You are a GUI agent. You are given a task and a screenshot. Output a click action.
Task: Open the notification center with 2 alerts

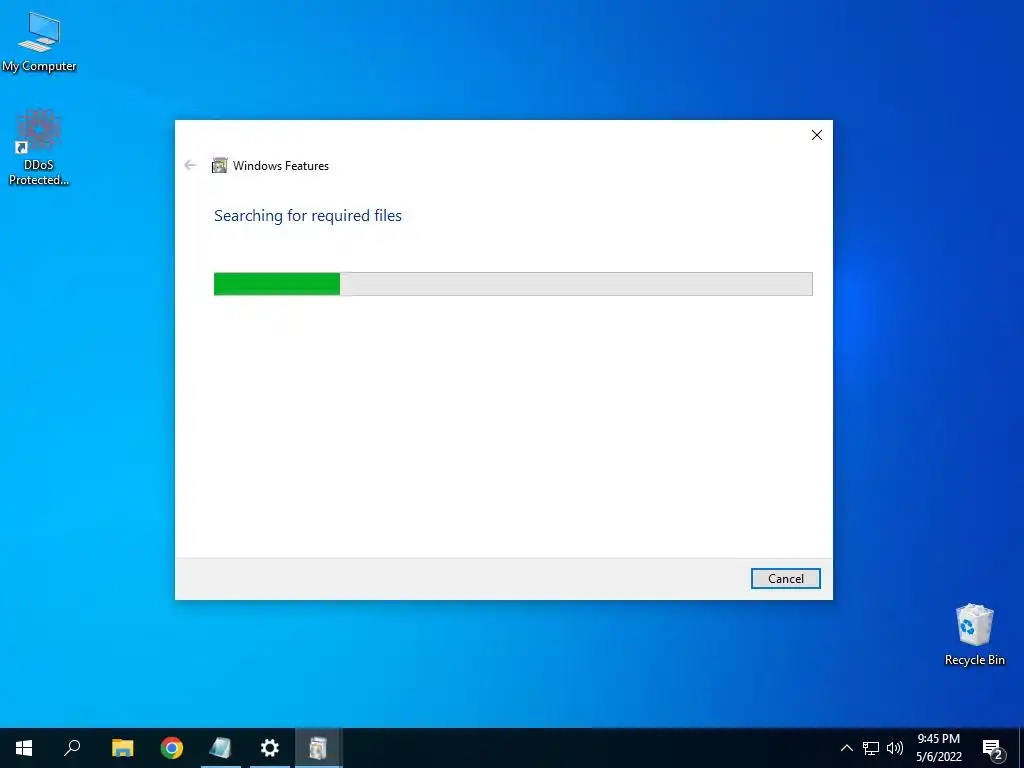(993, 749)
